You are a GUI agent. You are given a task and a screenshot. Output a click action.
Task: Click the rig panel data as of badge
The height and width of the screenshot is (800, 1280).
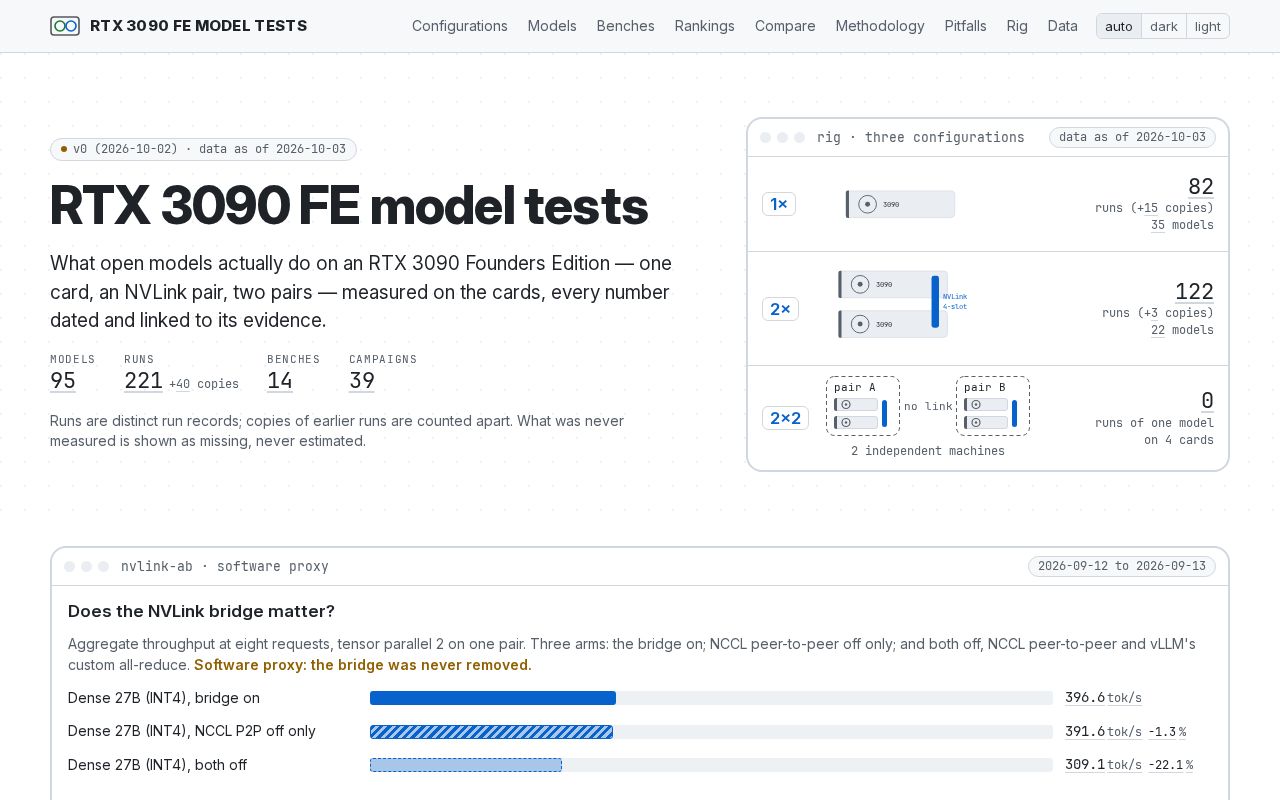click(1132, 137)
